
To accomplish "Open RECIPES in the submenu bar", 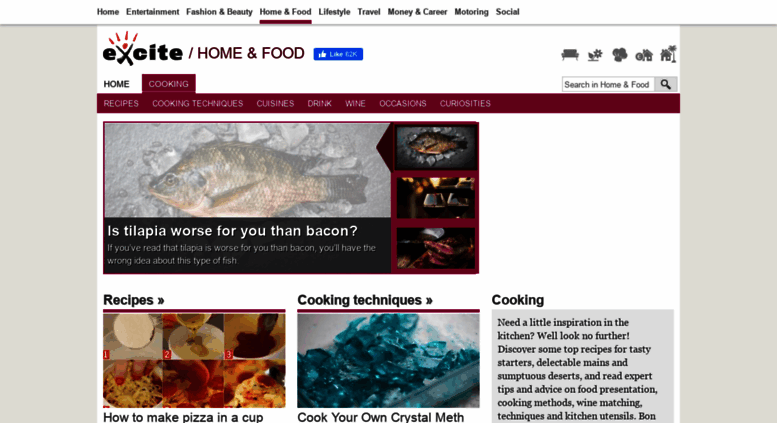I will tap(121, 104).
